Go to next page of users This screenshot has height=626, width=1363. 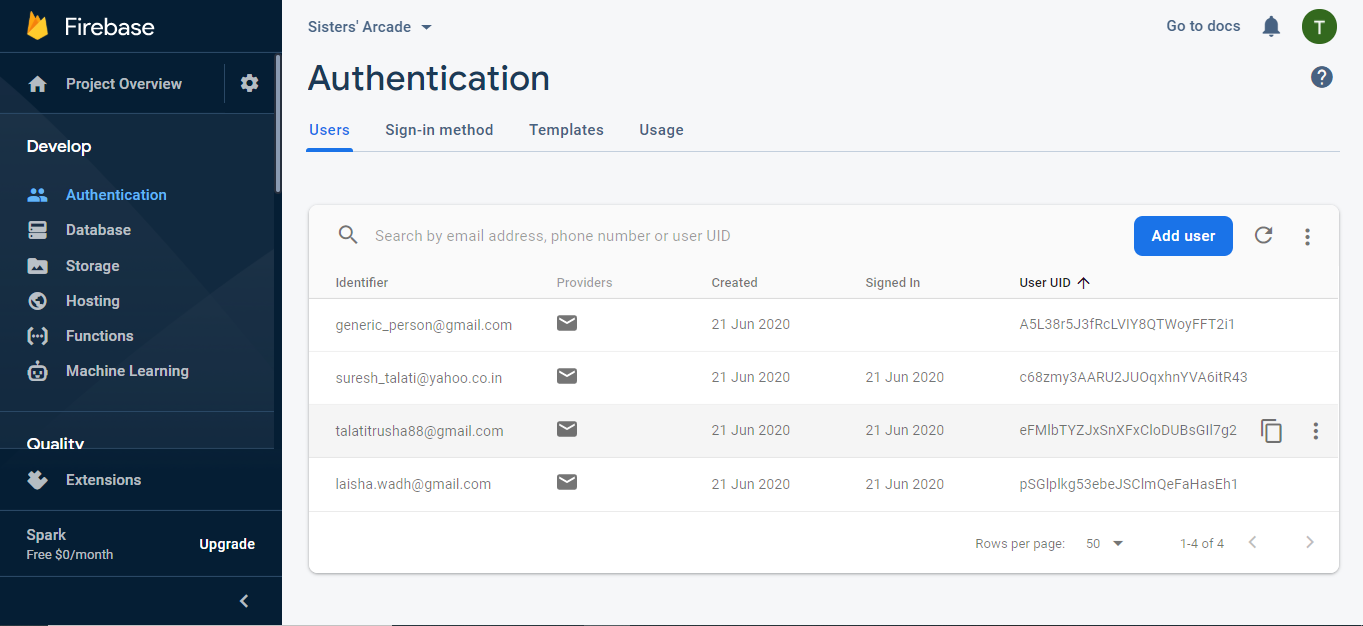click(1310, 543)
